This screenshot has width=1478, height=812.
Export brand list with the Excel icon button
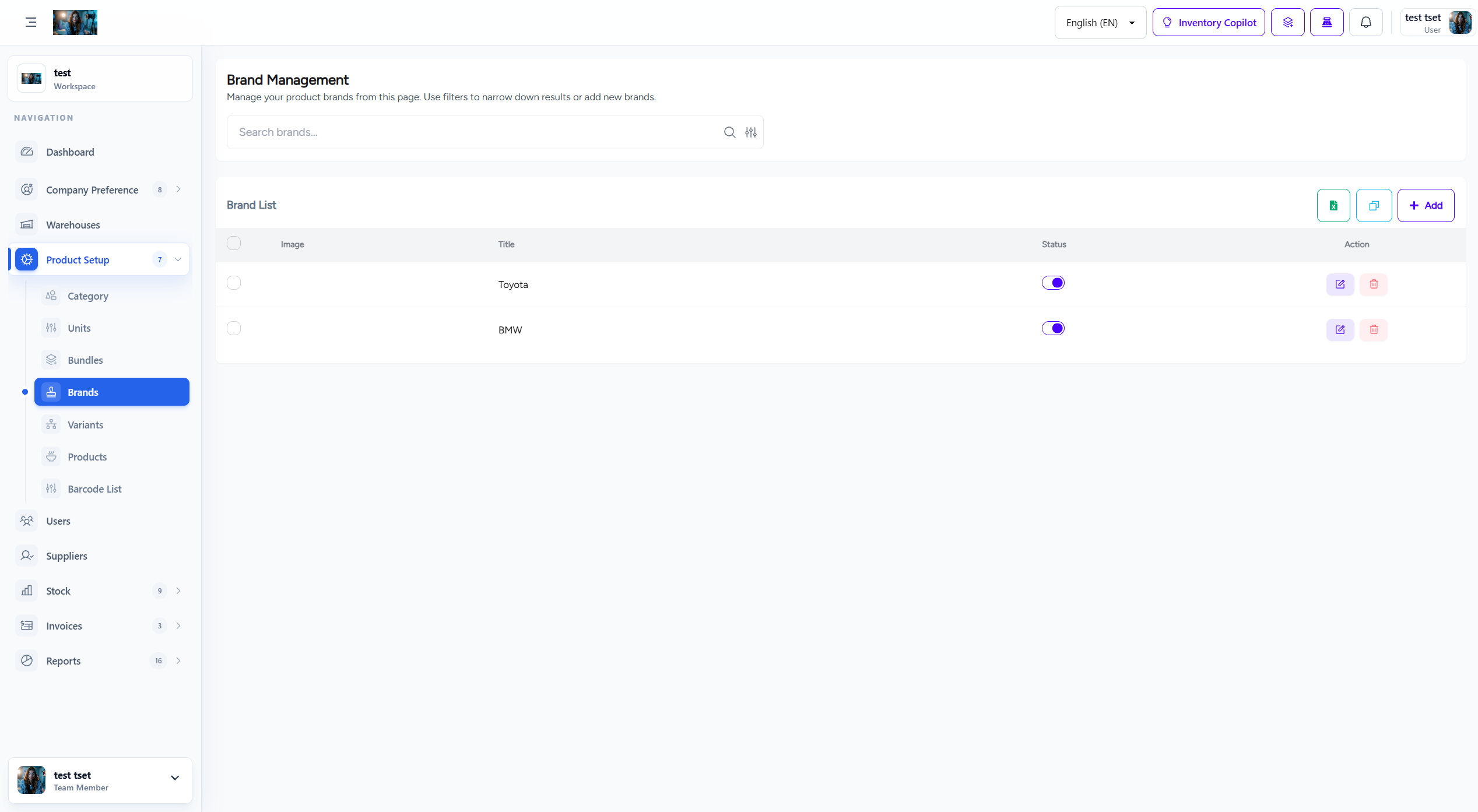click(1333, 205)
